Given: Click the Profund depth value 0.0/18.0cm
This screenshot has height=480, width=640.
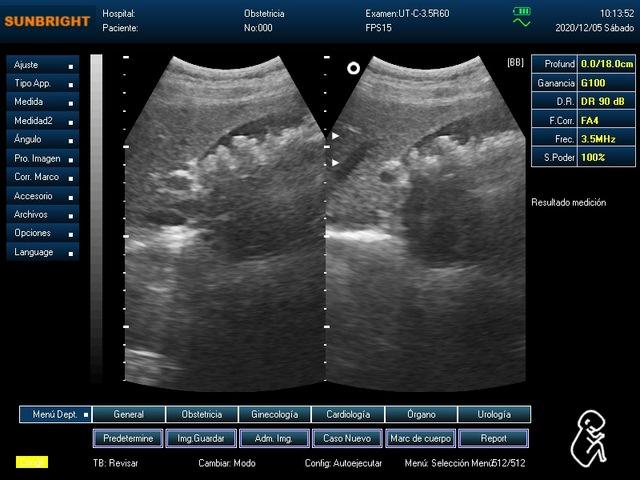Looking at the screenshot, I should [607, 64].
